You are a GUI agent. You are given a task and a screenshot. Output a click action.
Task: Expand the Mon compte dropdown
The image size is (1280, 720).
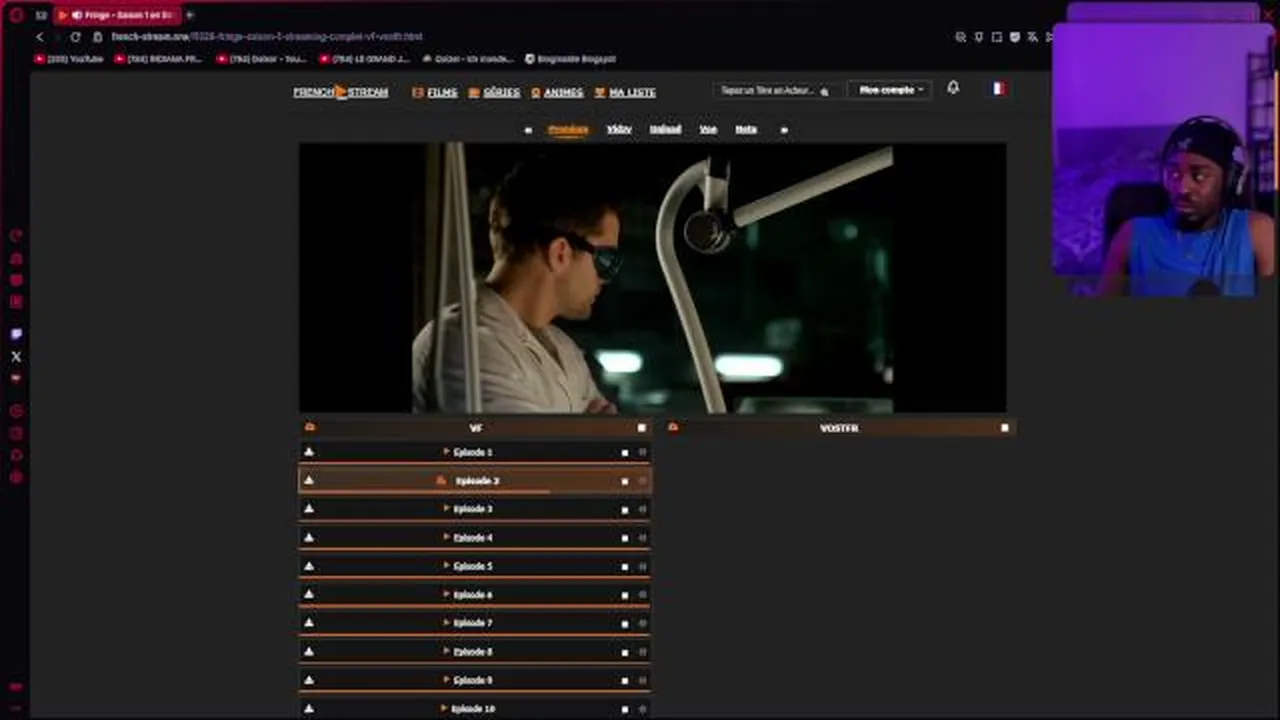point(890,90)
